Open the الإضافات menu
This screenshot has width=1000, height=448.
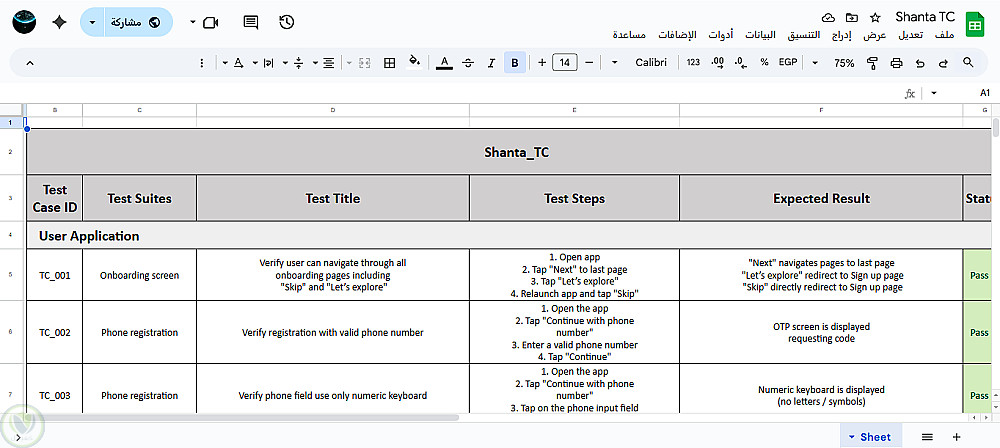point(677,34)
